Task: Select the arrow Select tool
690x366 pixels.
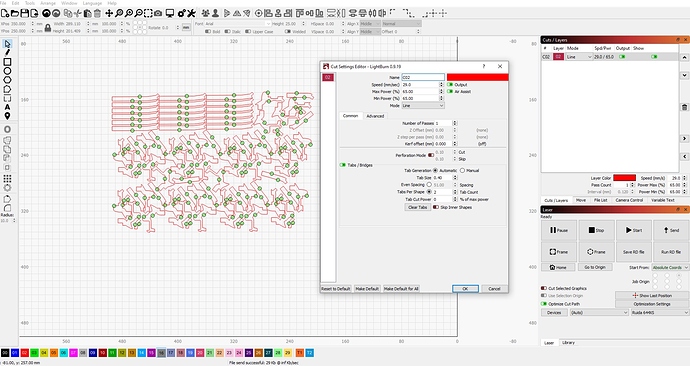Action: tap(7, 44)
